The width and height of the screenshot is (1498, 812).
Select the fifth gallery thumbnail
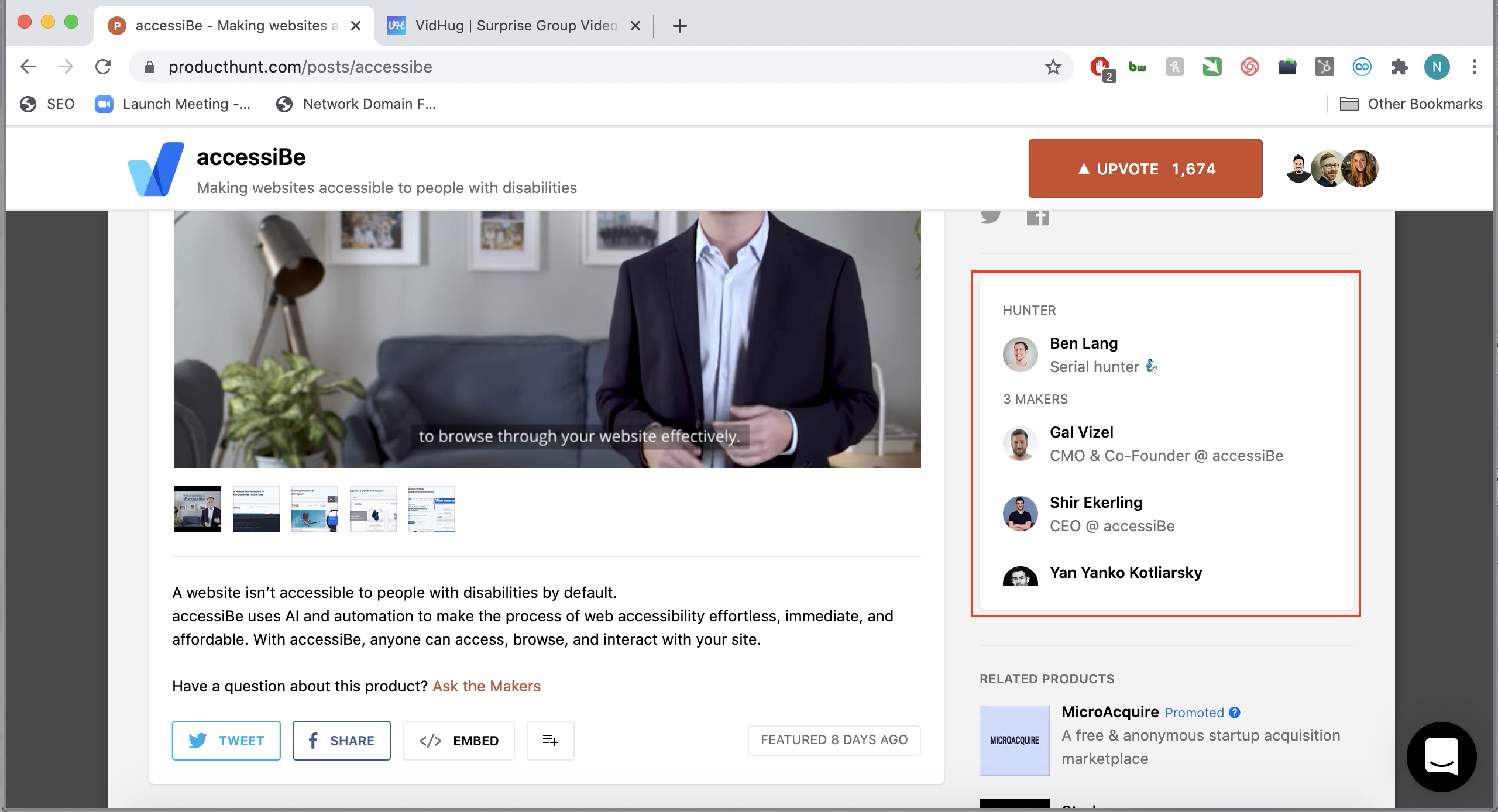pyautogui.click(x=432, y=509)
